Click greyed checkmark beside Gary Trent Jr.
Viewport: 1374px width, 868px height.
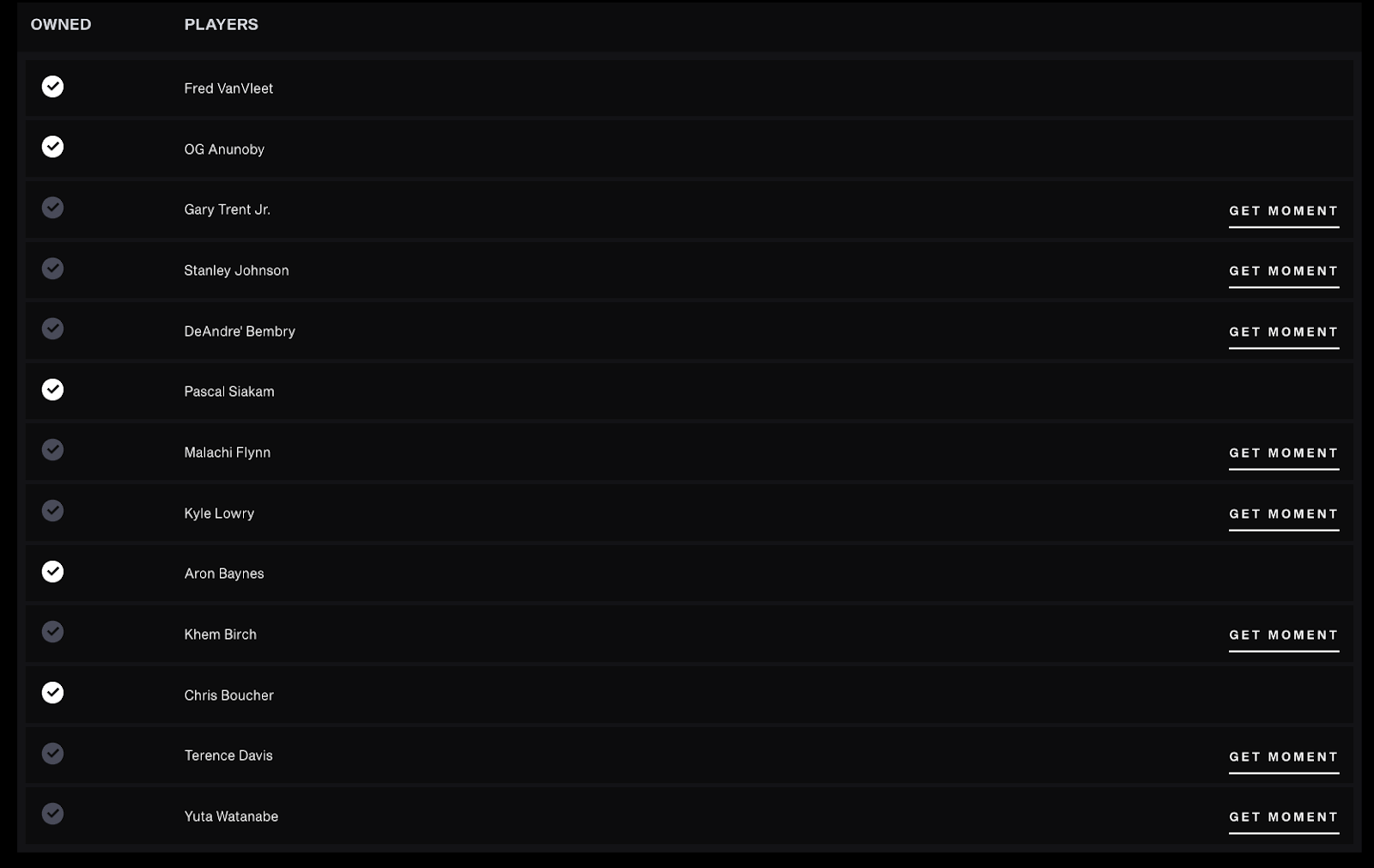click(52, 208)
